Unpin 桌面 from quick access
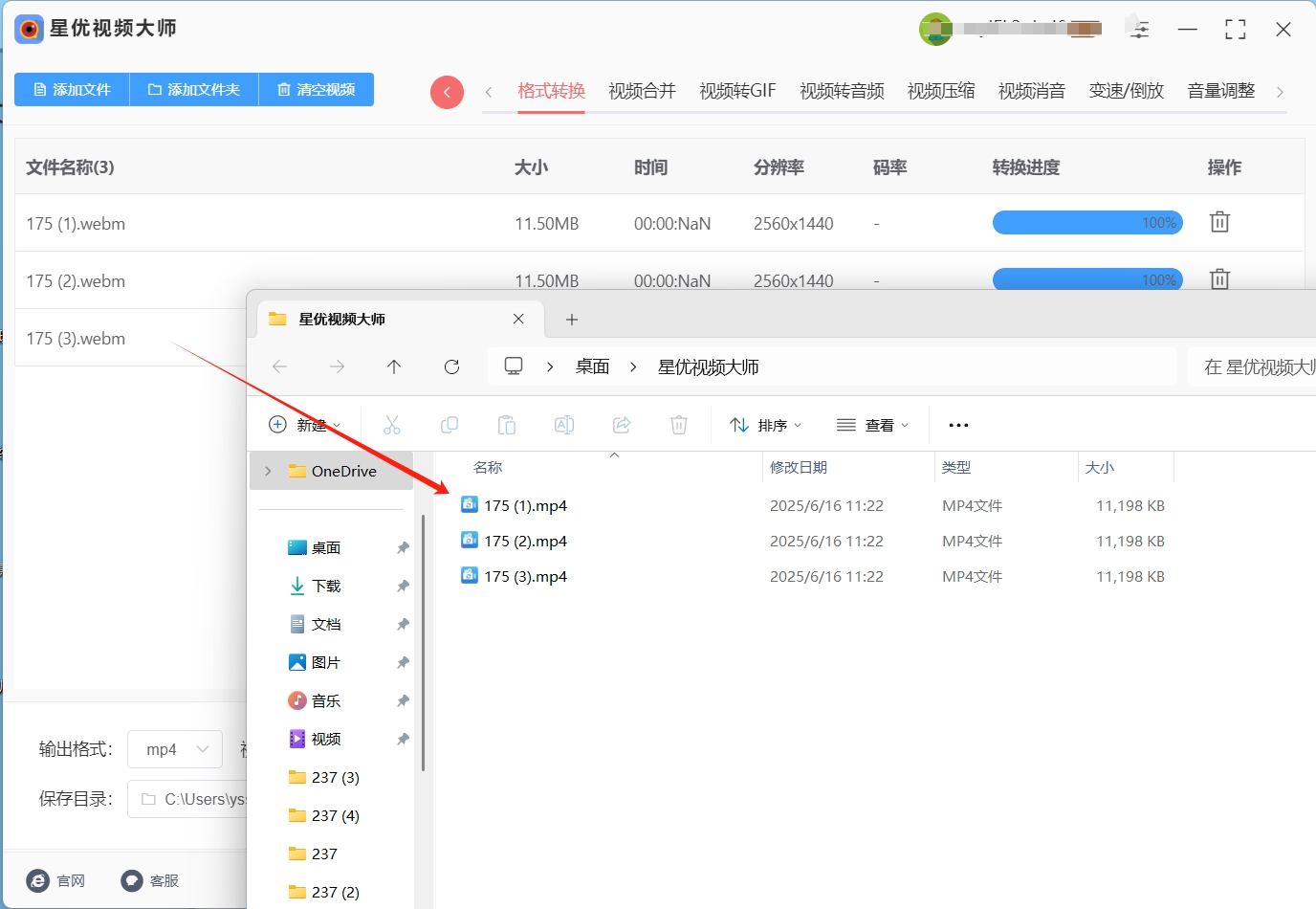The height and width of the screenshot is (909, 1316). coord(403,547)
